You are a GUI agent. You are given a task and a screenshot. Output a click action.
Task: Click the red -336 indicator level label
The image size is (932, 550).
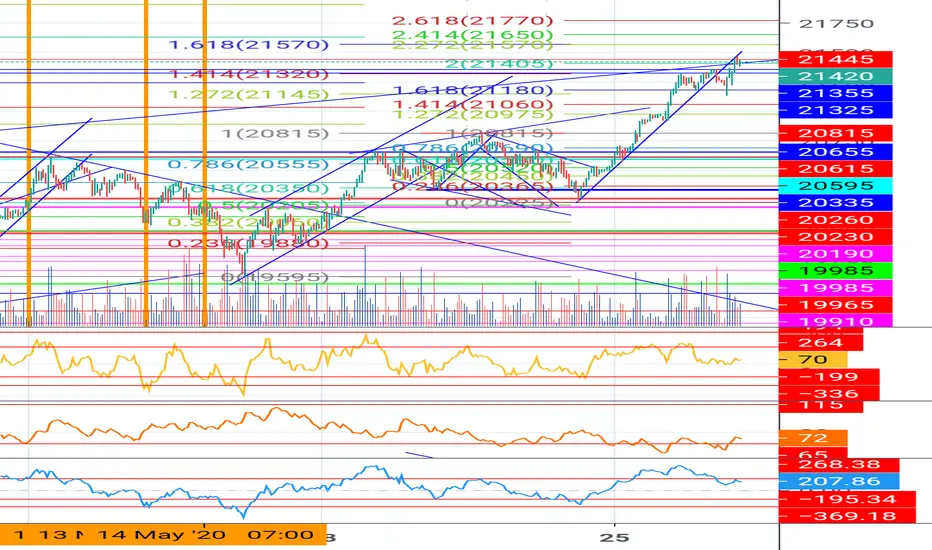(x=829, y=394)
